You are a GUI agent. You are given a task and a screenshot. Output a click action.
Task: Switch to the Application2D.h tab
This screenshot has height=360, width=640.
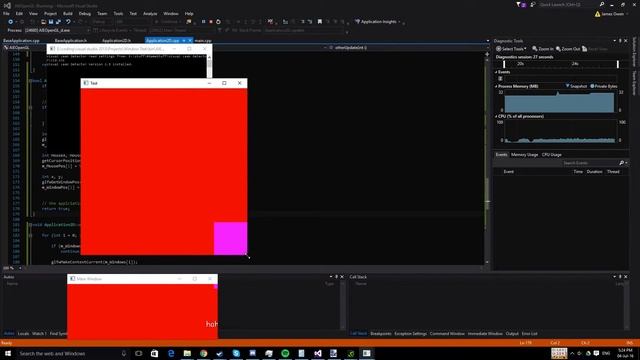[116, 41]
